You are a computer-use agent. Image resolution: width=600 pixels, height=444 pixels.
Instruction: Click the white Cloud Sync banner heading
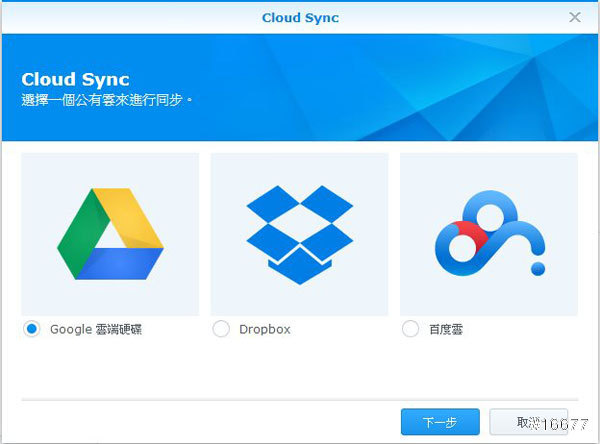pyautogui.click(x=75, y=79)
